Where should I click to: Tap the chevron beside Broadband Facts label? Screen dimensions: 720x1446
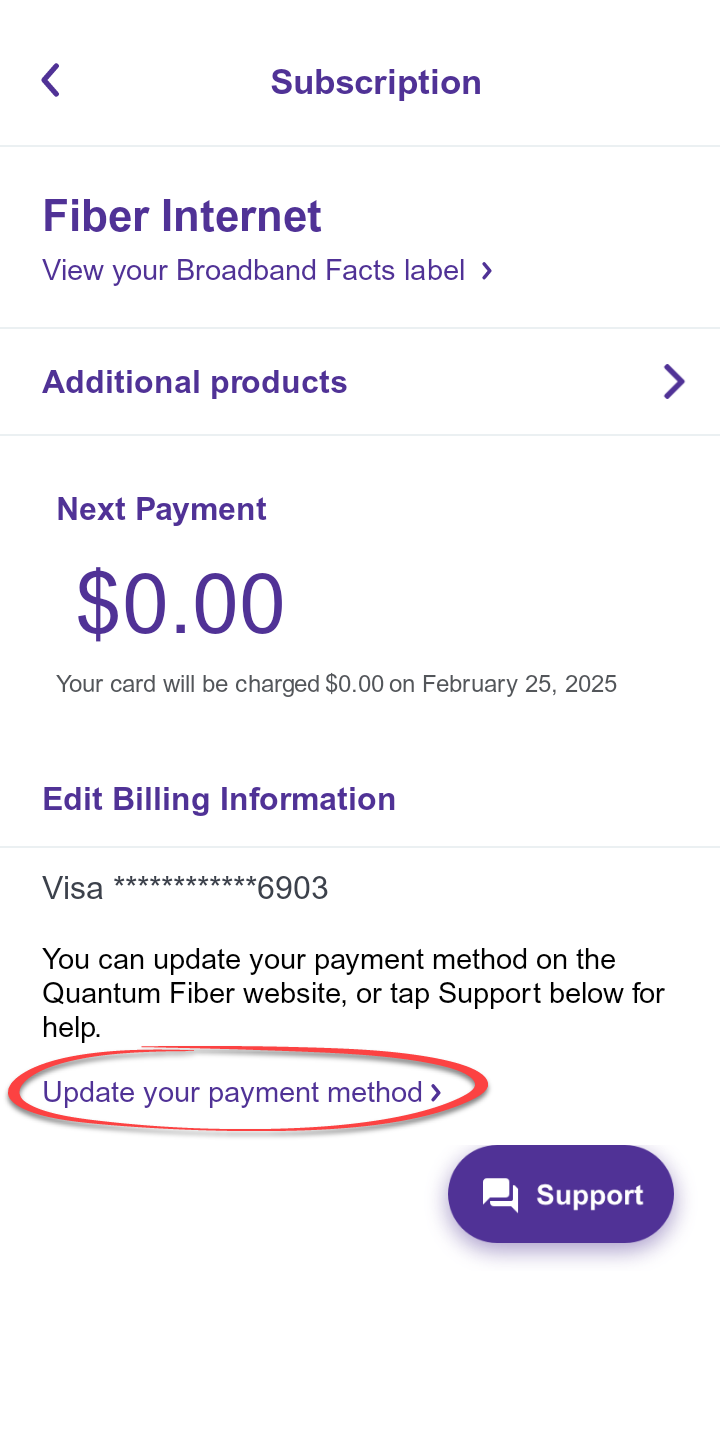coord(487,270)
